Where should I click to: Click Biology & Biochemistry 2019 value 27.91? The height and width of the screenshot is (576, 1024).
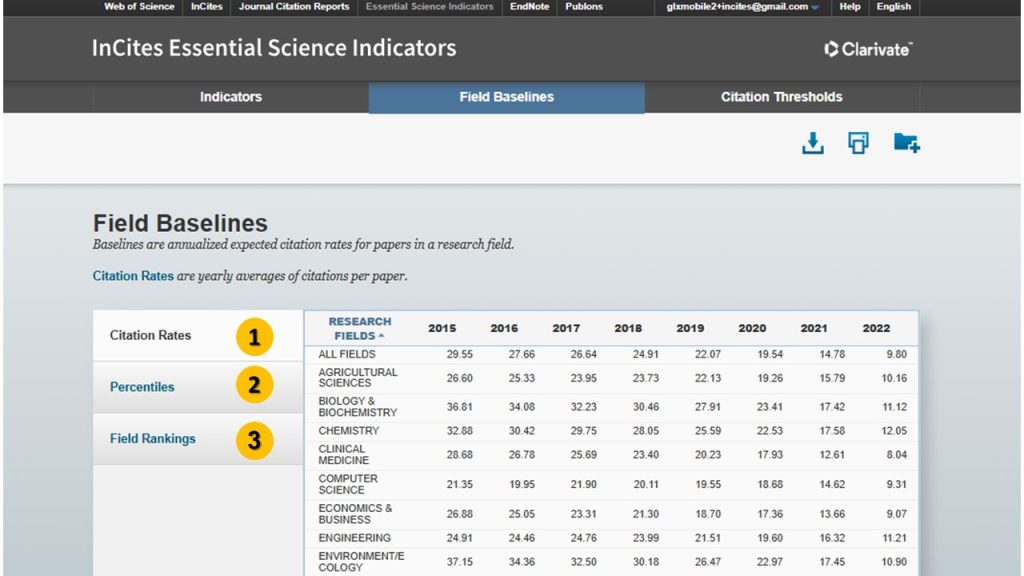(708, 407)
